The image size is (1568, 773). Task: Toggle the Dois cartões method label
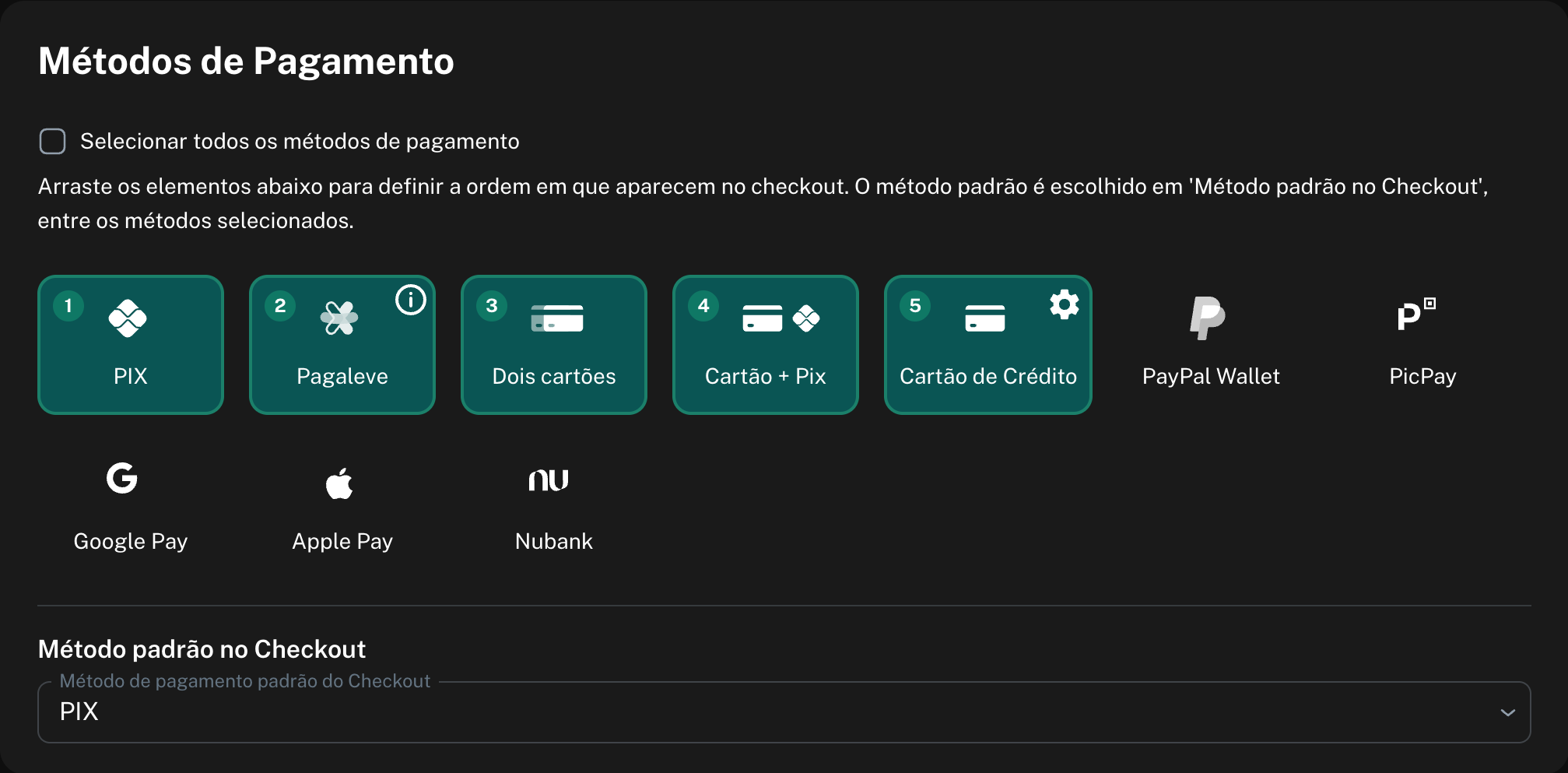coord(554,377)
